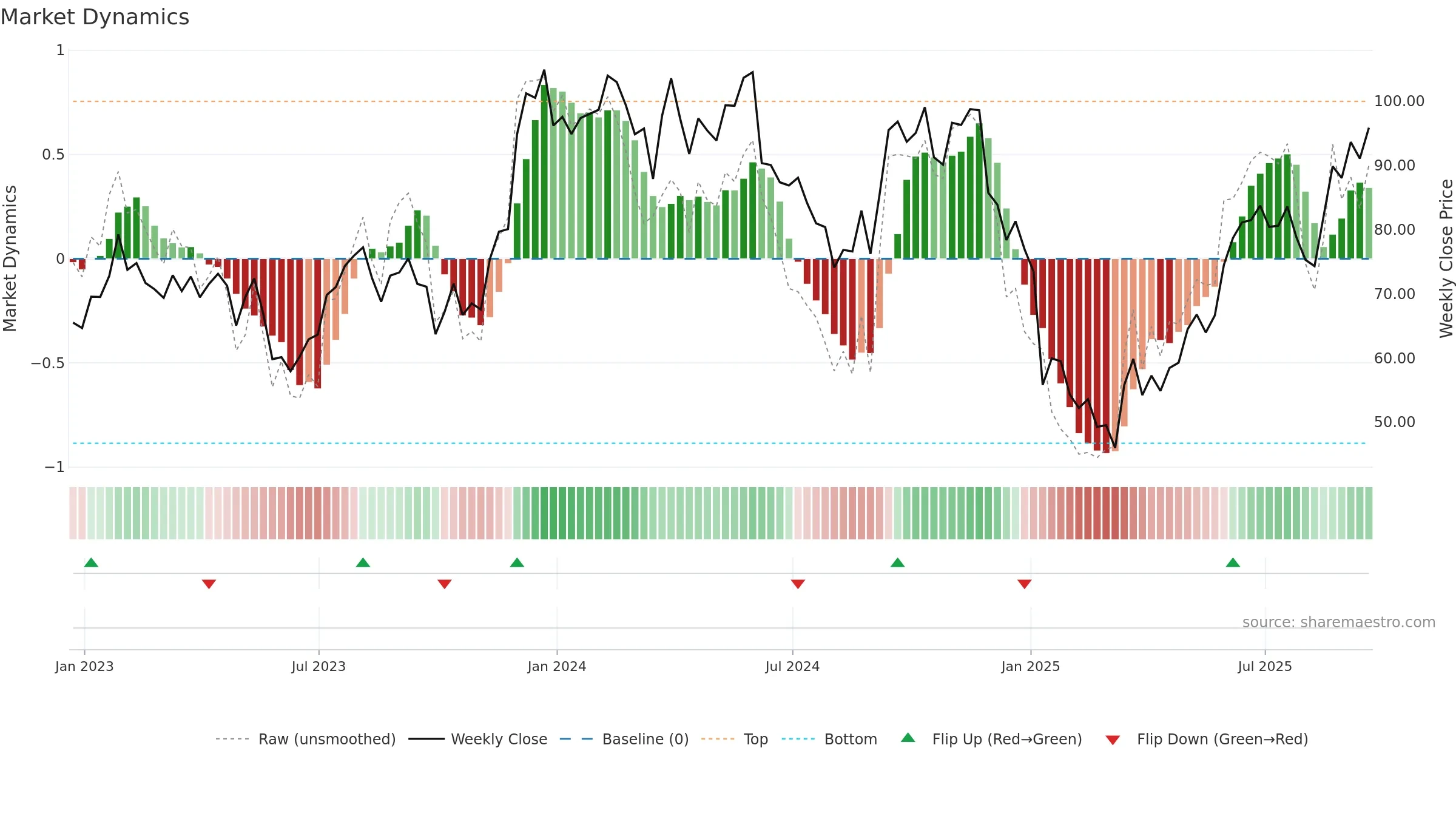This screenshot has width=1456, height=819.
Task: Click the flip-up triangle at Jan 2023
Action: pos(91,562)
